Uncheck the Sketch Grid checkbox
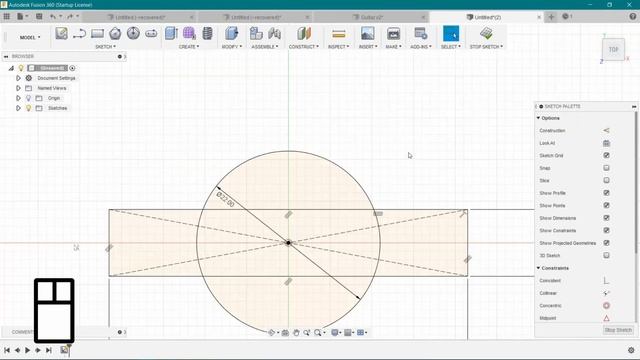Image resolution: width=640 pixels, height=360 pixels. click(606, 156)
